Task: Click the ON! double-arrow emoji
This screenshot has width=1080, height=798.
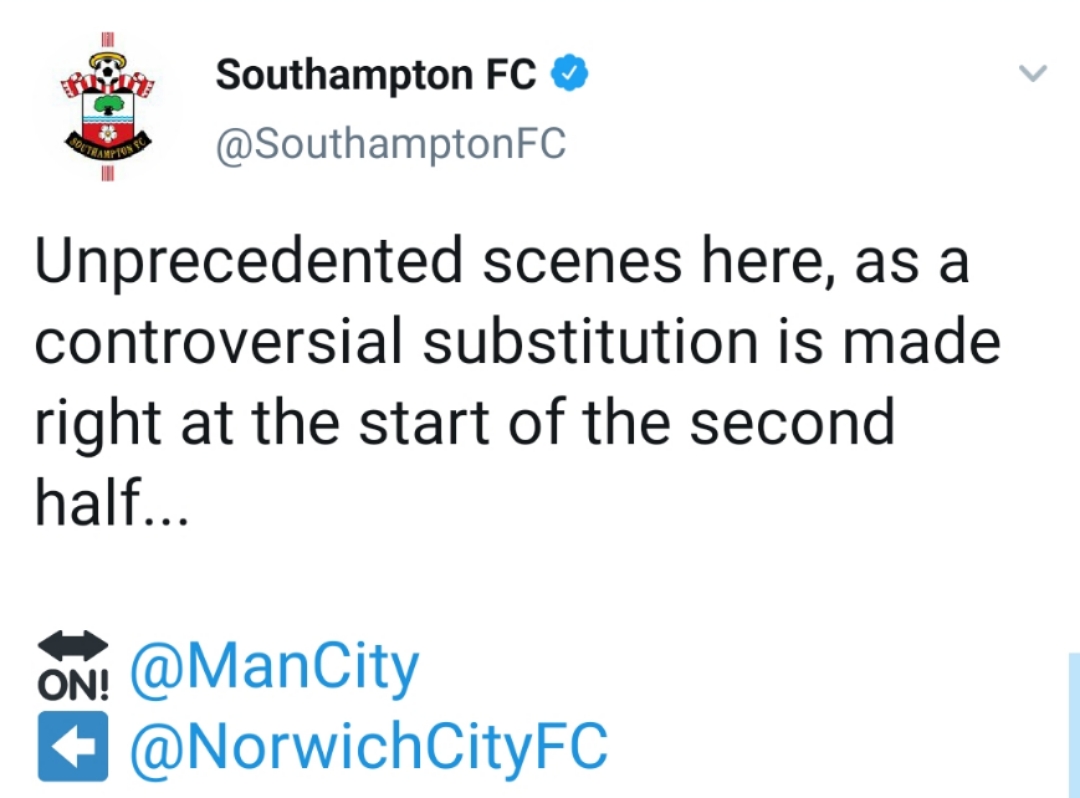Action: click(x=74, y=664)
